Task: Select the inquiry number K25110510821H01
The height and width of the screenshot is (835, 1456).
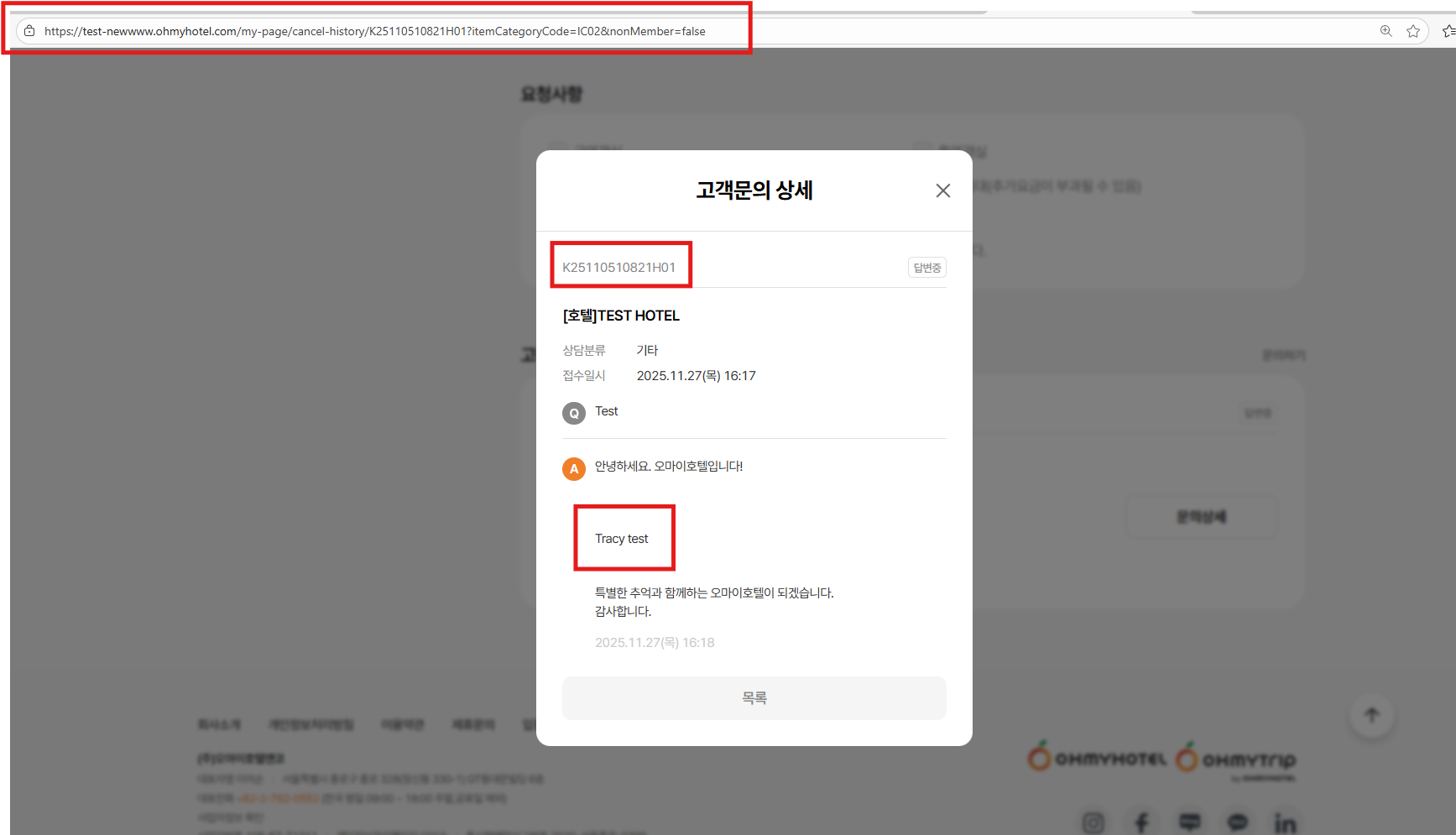Action: (x=619, y=268)
